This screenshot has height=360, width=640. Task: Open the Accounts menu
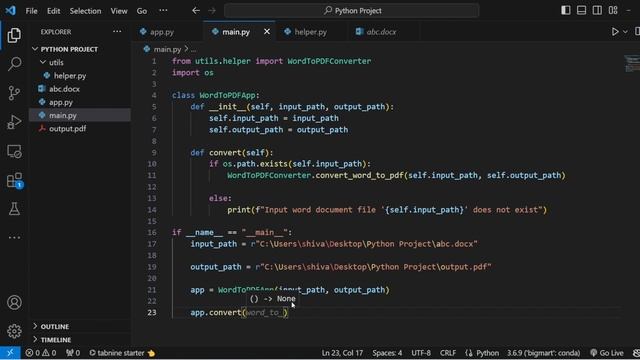tap(14, 302)
